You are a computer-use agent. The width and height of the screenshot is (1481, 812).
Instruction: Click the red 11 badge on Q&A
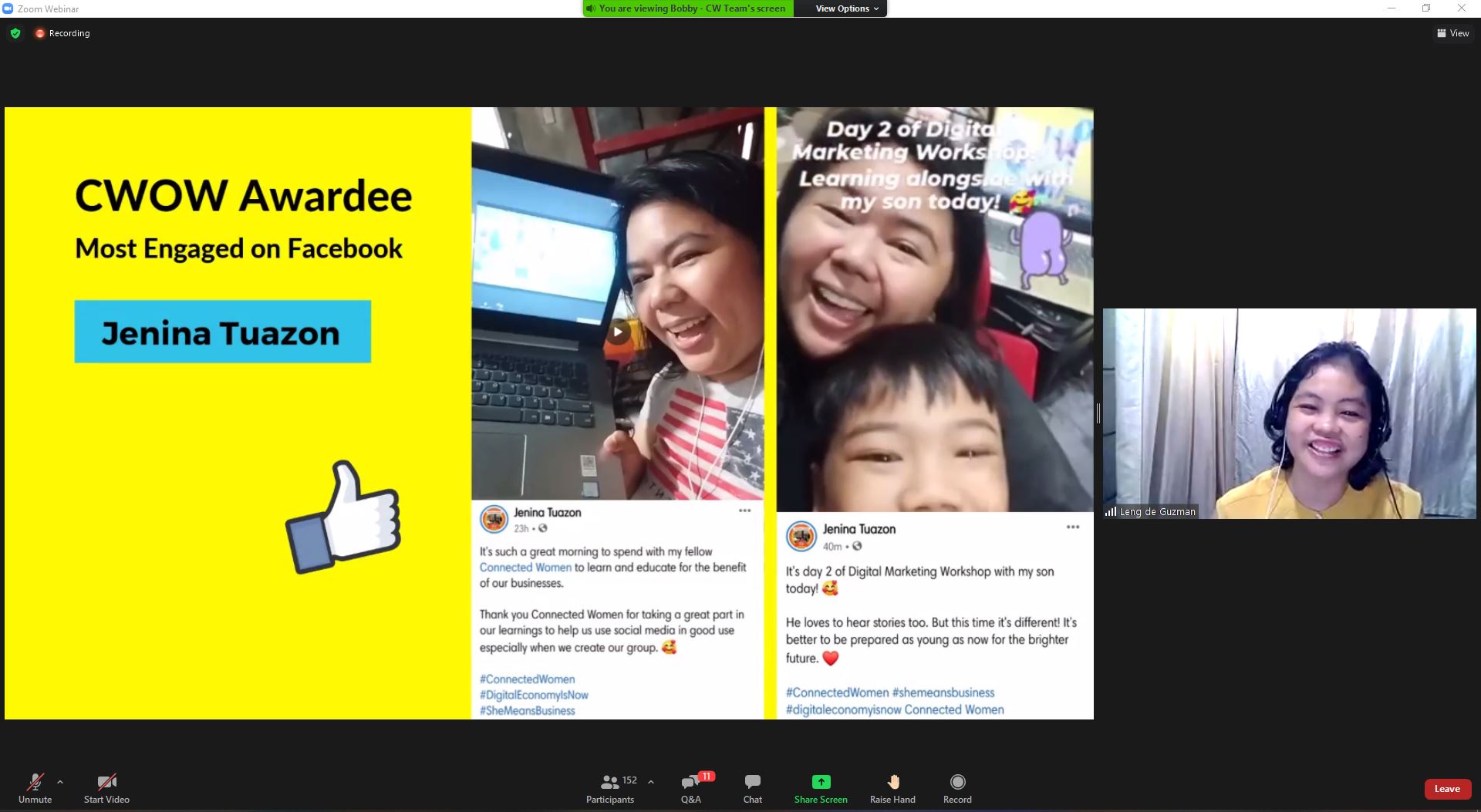click(706, 777)
